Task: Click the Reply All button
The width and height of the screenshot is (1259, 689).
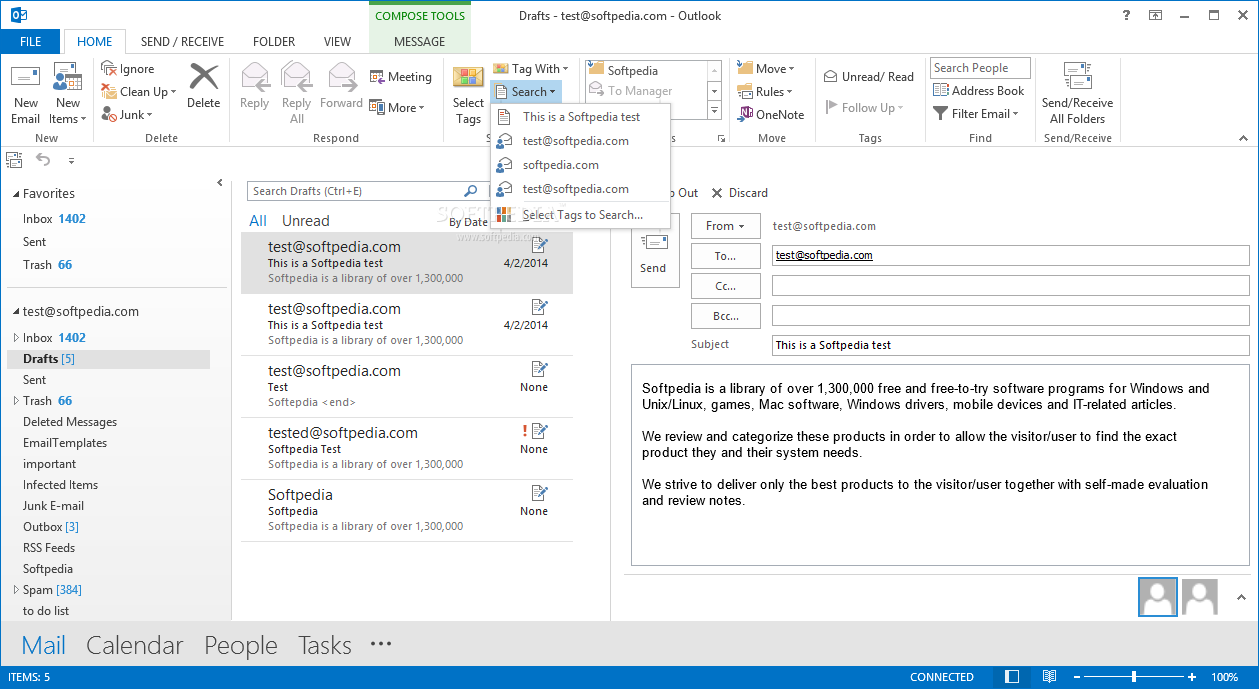Action: [x=297, y=93]
